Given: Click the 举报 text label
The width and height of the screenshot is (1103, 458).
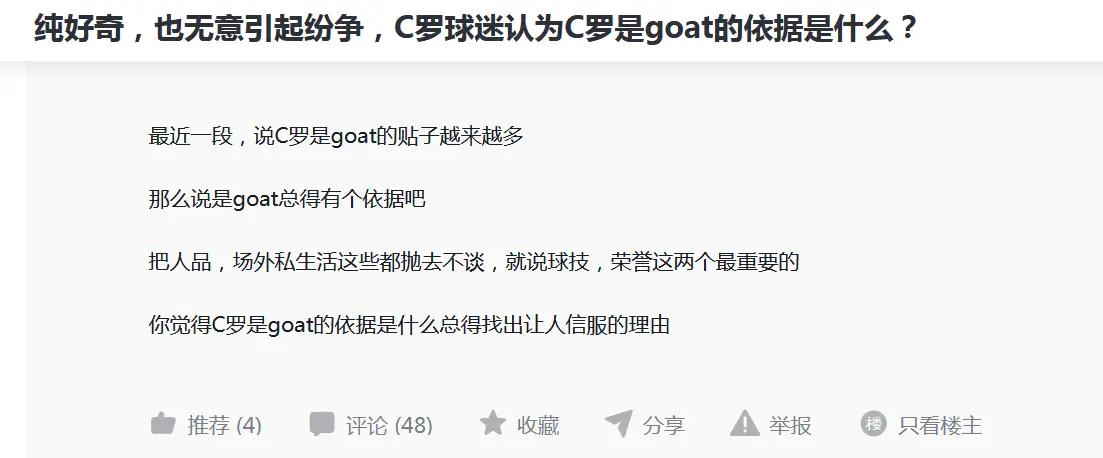Looking at the screenshot, I should tap(790, 426).
